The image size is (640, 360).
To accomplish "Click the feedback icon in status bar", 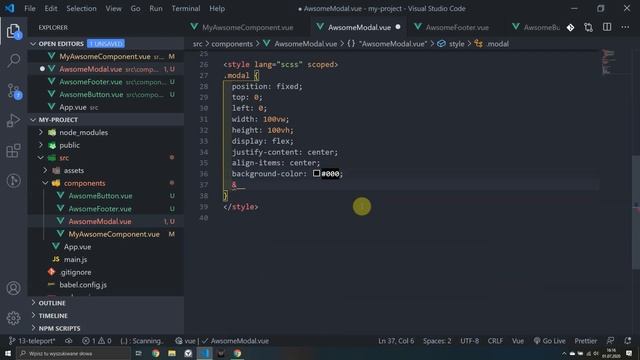I will 610,341.
